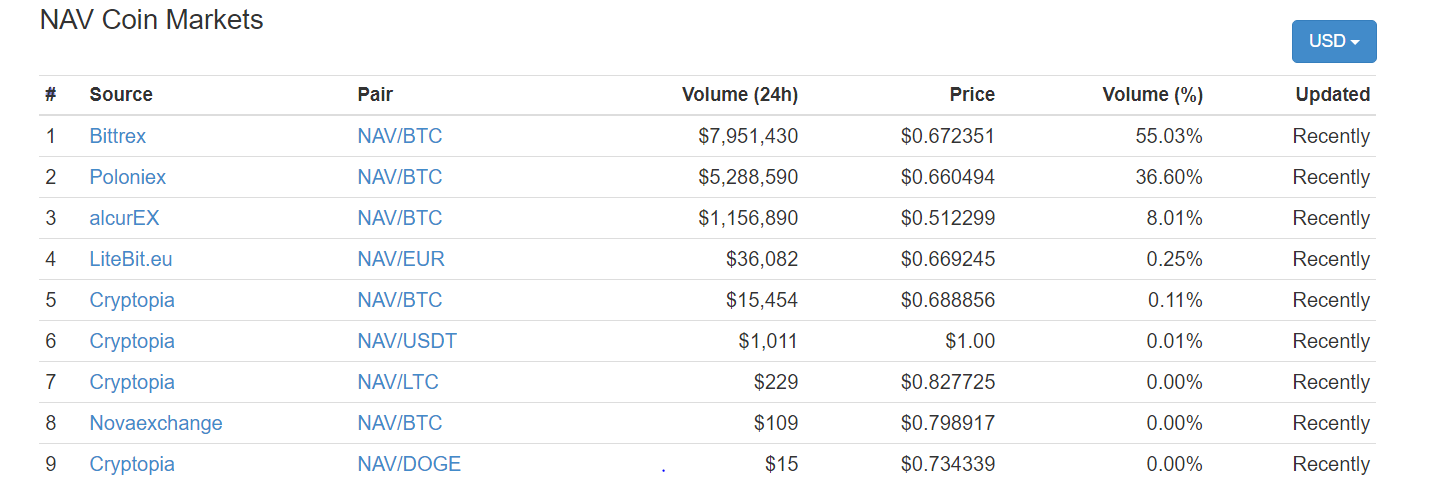Click the Cryptopia link in row 5
This screenshot has height=501, width=1447.
(132, 300)
